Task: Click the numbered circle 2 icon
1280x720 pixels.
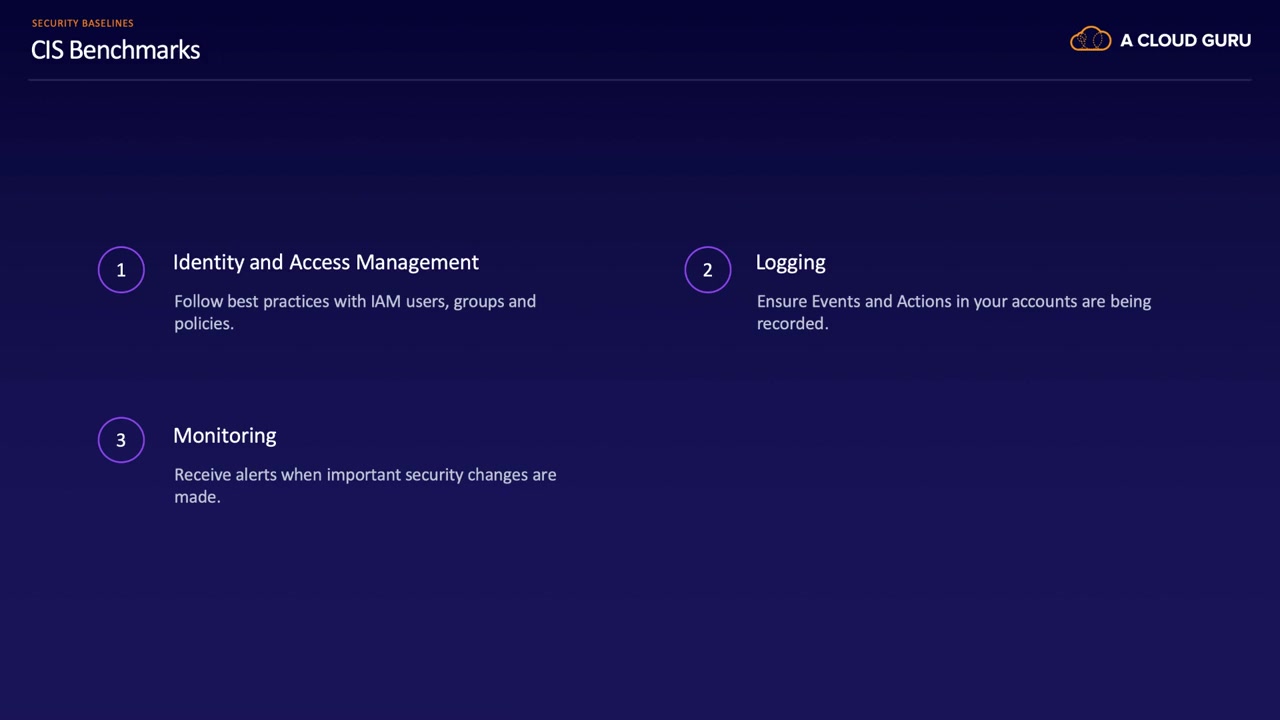Action: click(707, 270)
